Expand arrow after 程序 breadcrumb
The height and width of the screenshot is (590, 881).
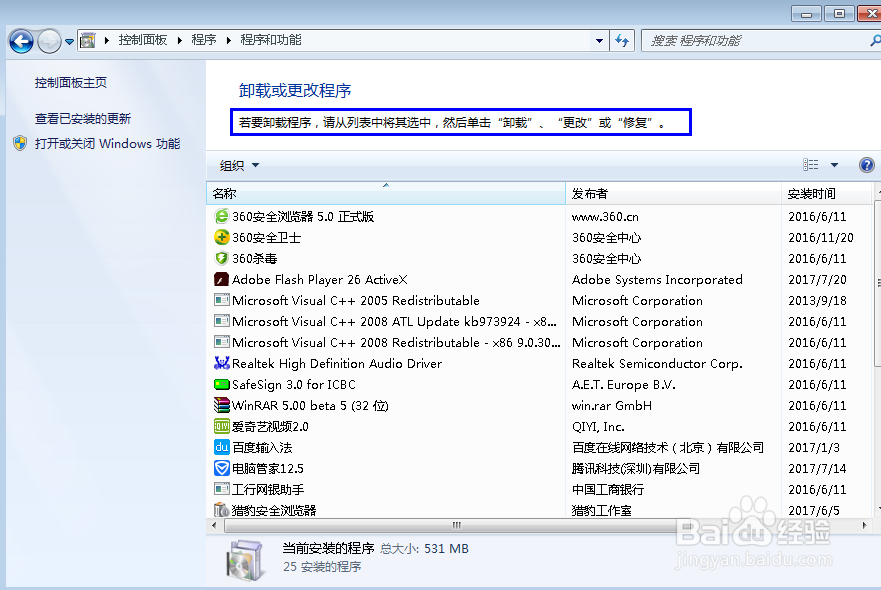pyautogui.click(x=228, y=40)
